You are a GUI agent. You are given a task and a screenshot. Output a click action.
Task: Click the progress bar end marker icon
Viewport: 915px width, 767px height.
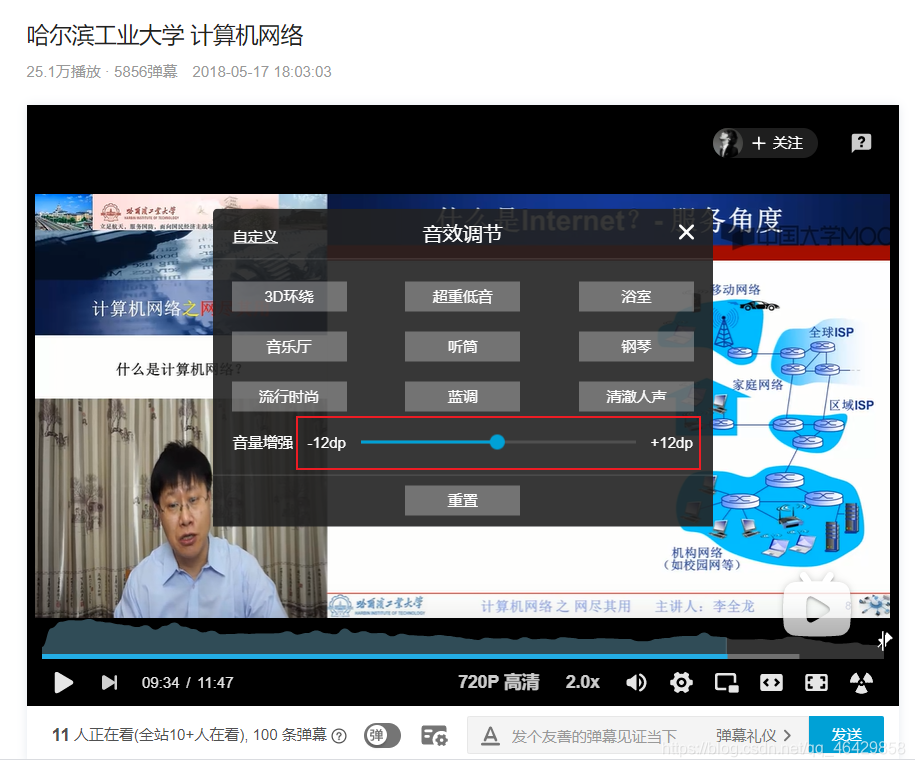click(x=885, y=640)
